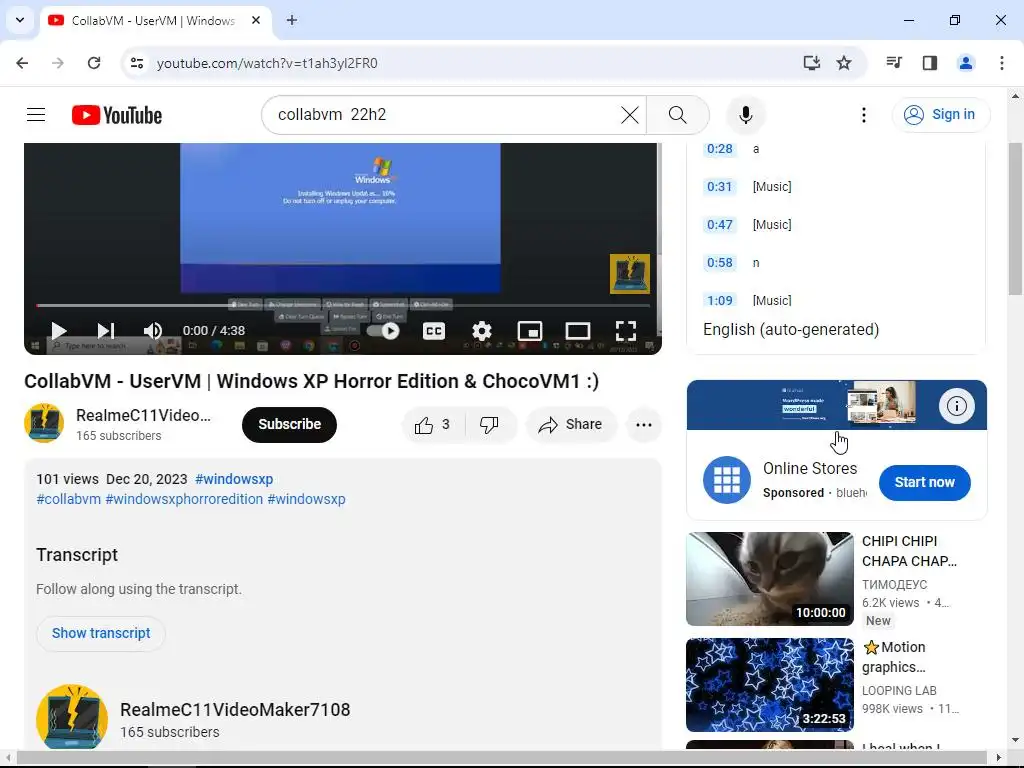The width and height of the screenshot is (1024, 768).
Task: Switch to theater mode
Action: click(578, 331)
